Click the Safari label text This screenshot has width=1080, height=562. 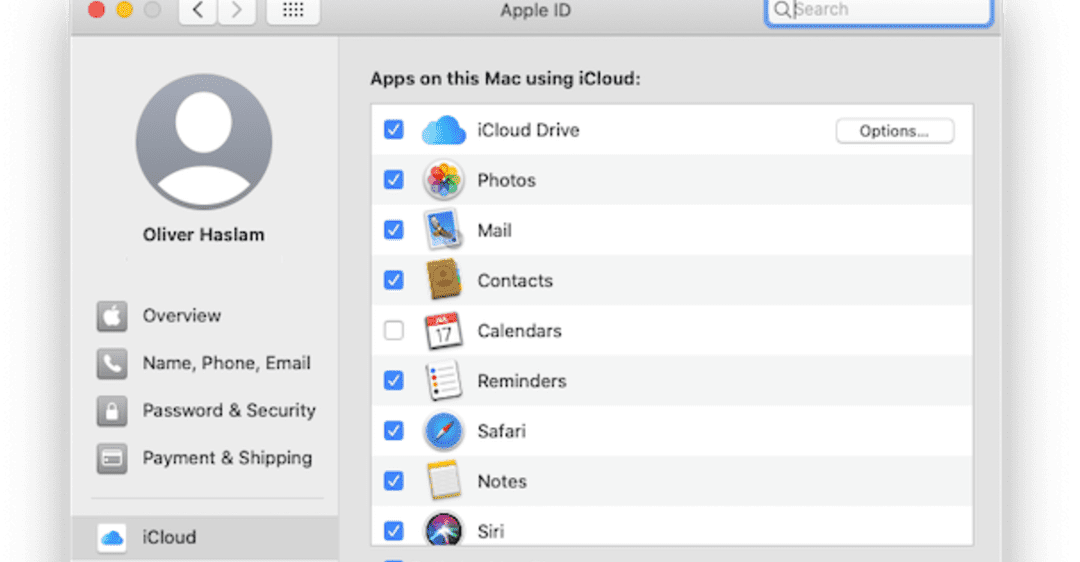(501, 432)
